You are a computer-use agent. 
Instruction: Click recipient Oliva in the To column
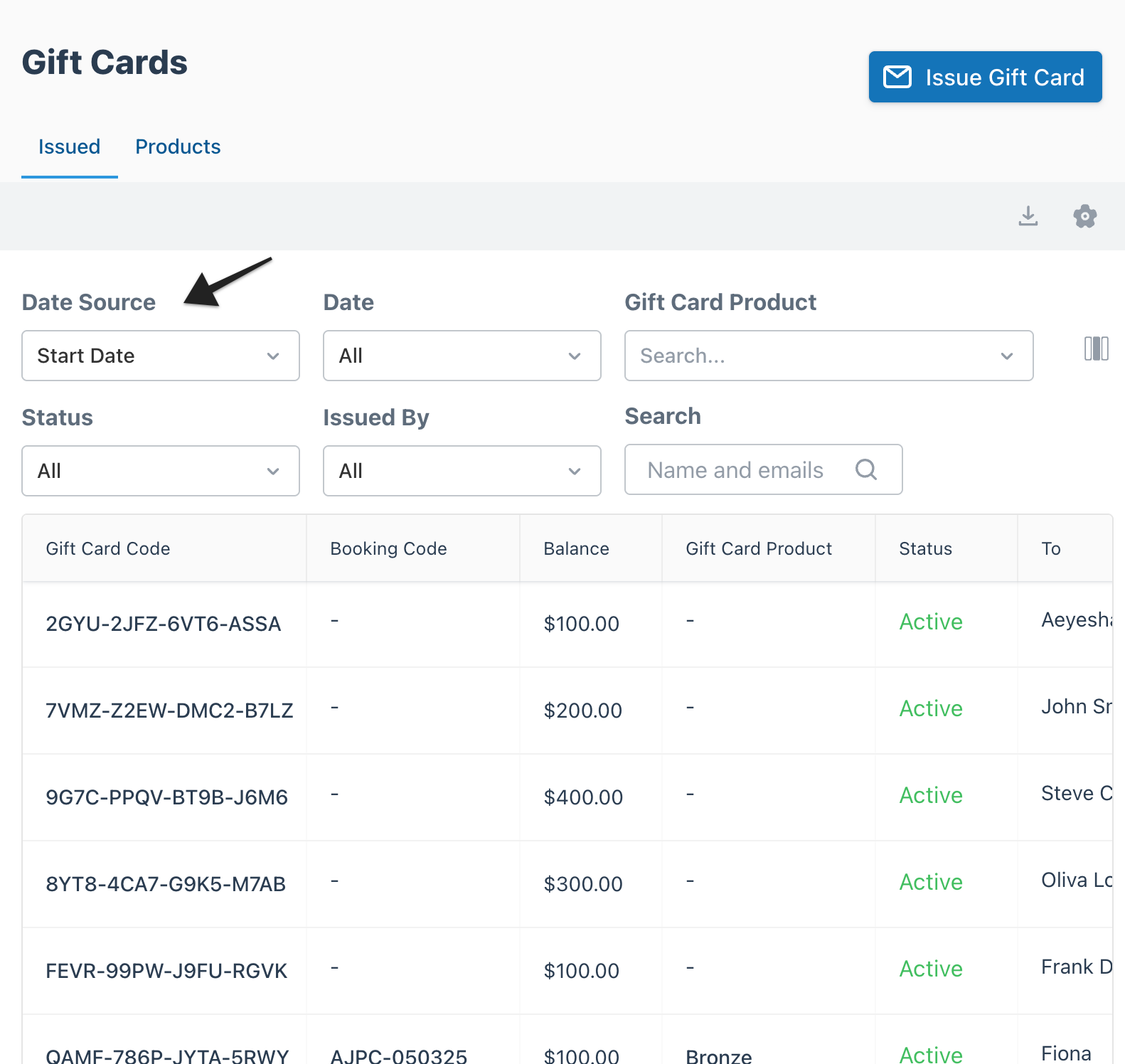click(x=1077, y=880)
